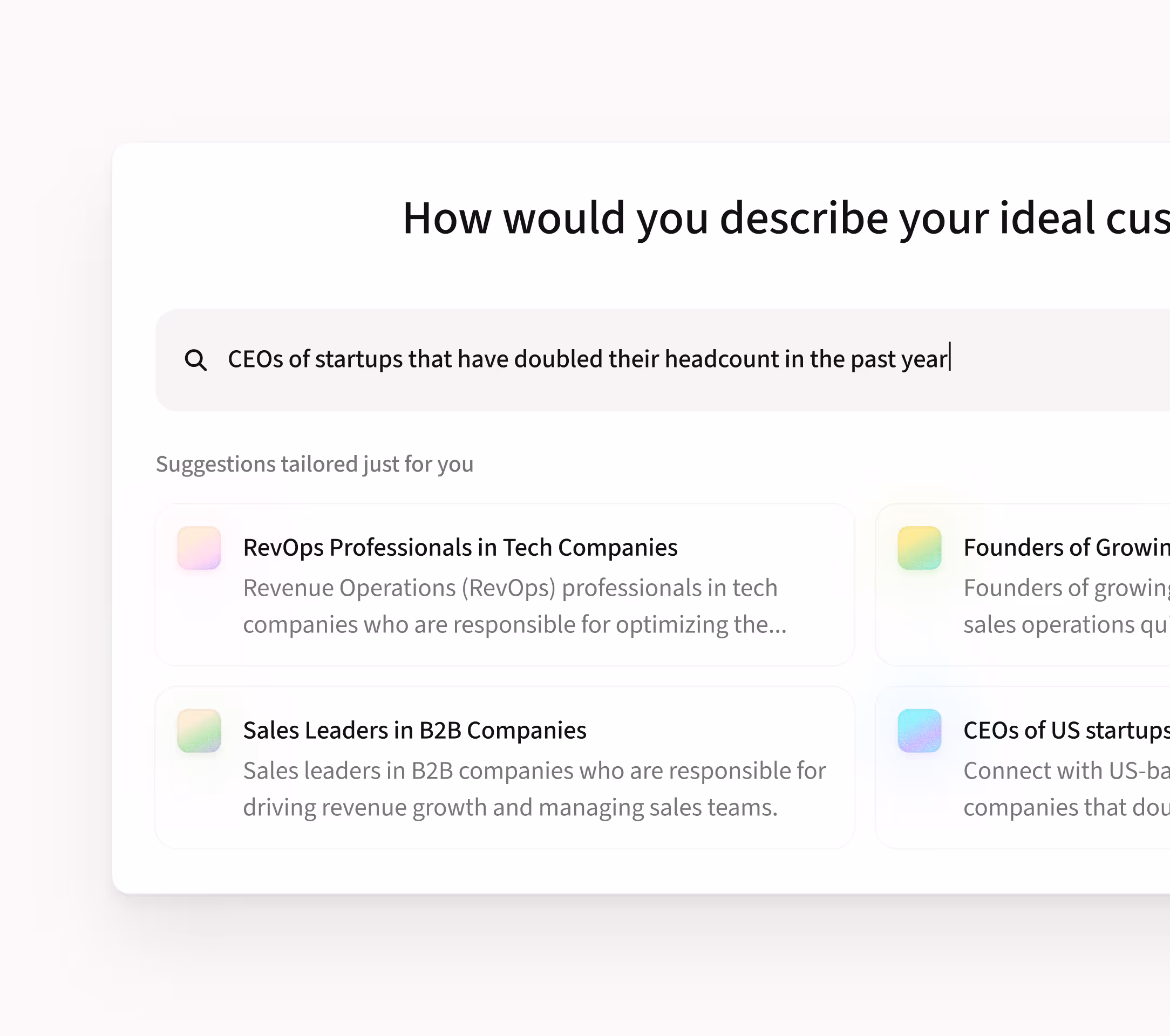Click the CEOs of US startups title text
Screen dimensions: 1170x1036
1064,730
